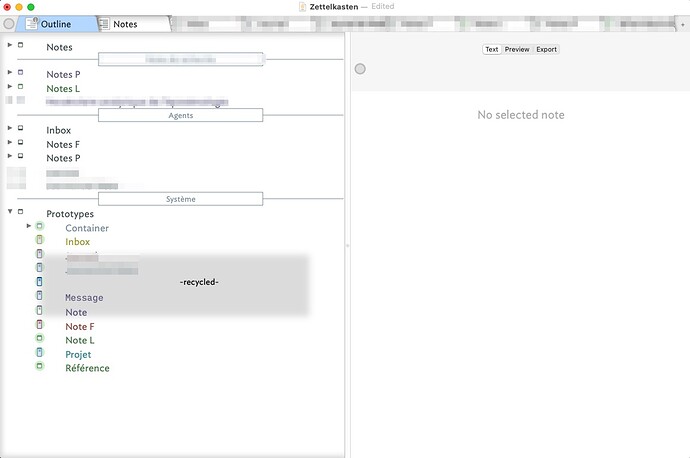
Task: Click the Référence prototype badge icon
Action: [x=40, y=366]
